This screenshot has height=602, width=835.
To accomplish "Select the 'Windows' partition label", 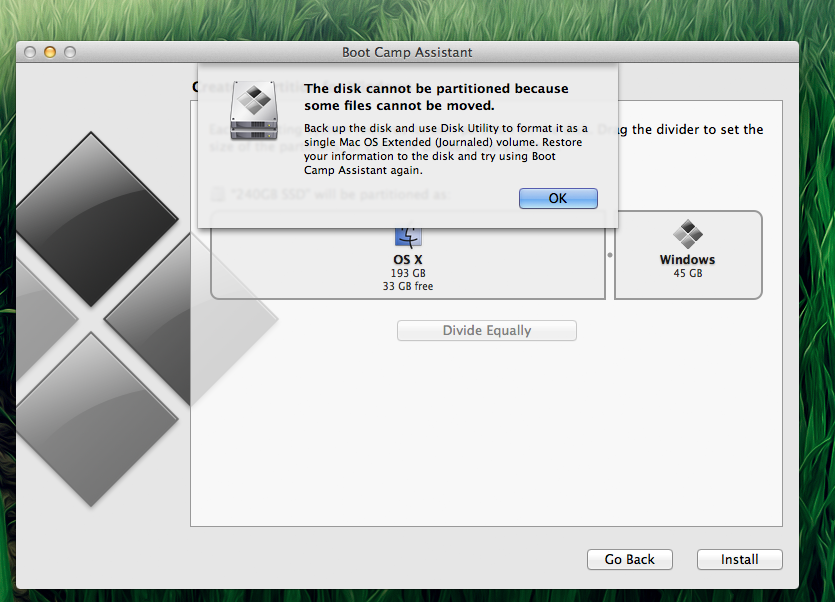I will [x=687, y=259].
